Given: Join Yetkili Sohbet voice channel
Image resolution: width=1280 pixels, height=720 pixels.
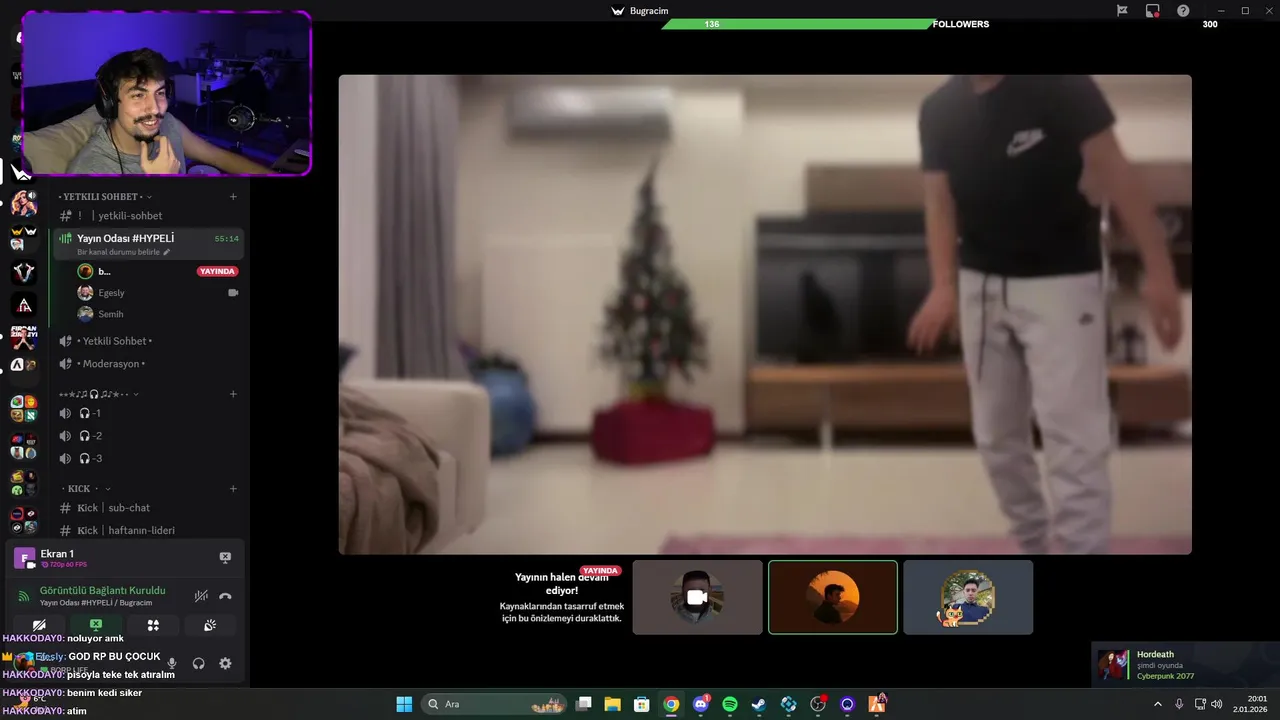Looking at the screenshot, I should (x=148, y=341).
